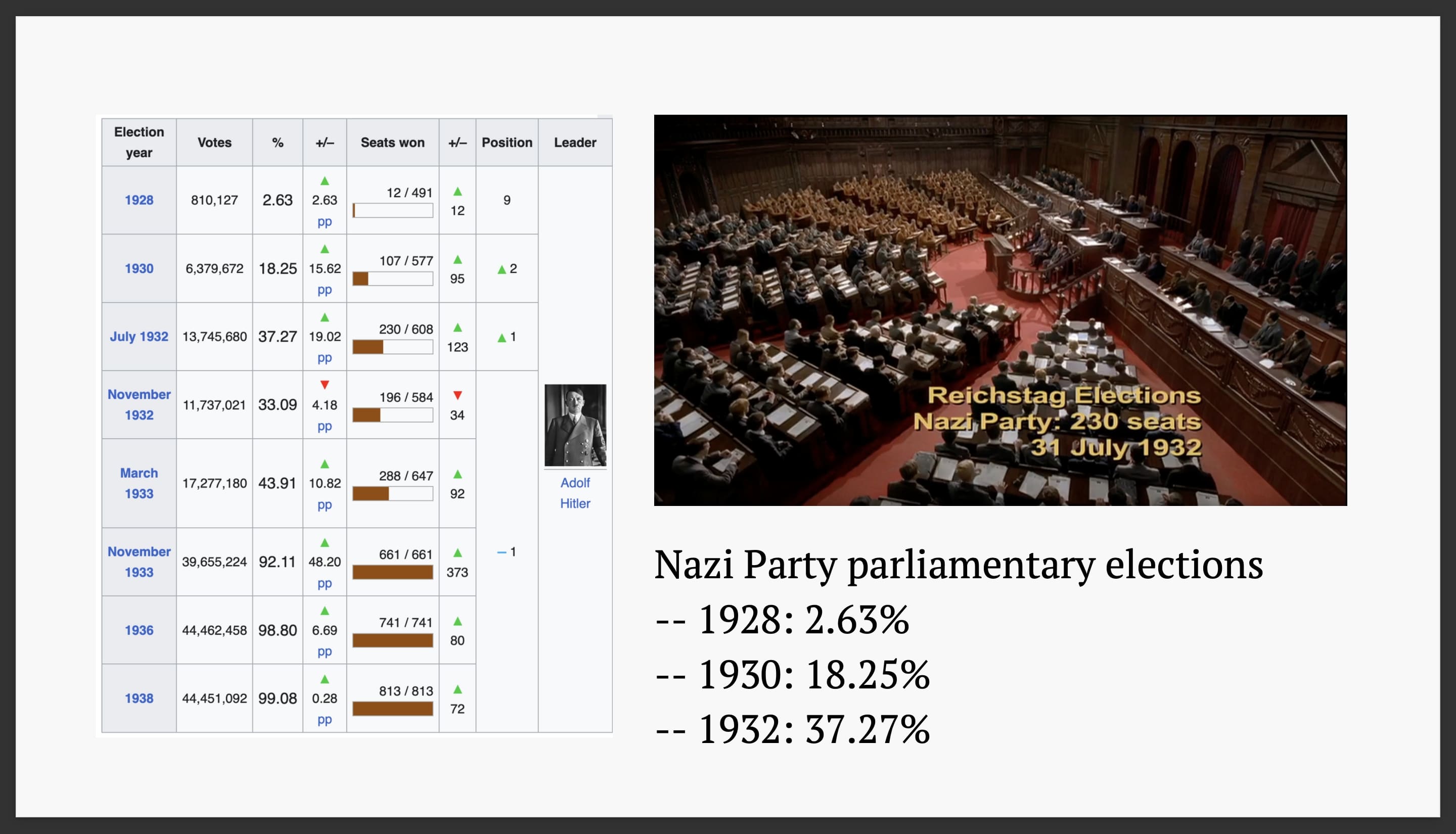Click the green up arrow above 15.62
The width and height of the screenshot is (1456, 834).
click(325, 249)
